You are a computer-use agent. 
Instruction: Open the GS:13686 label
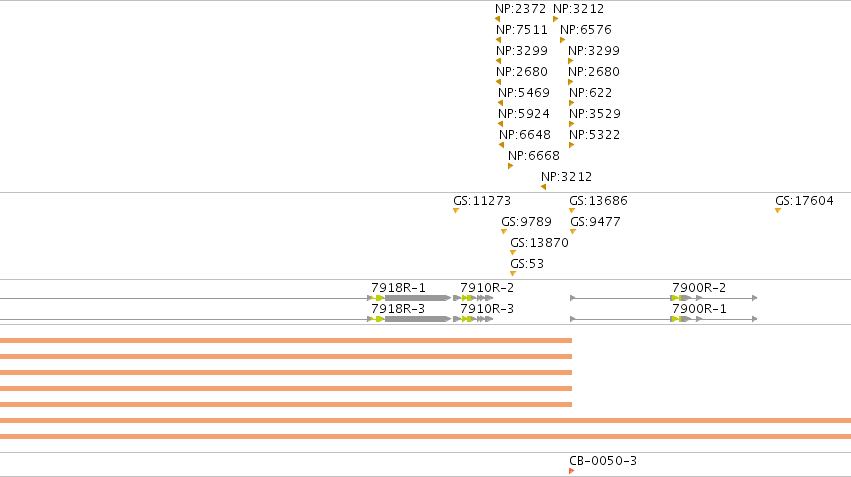[x=599, y=201]
